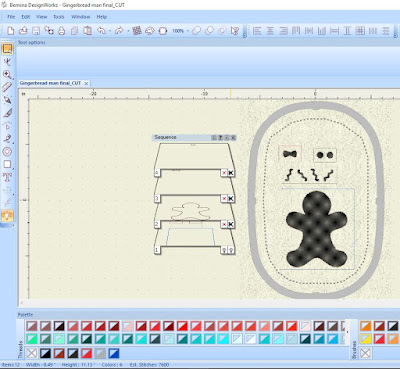Select the Knife cutting tool
400x369 pixels.
tap(7, 113)
